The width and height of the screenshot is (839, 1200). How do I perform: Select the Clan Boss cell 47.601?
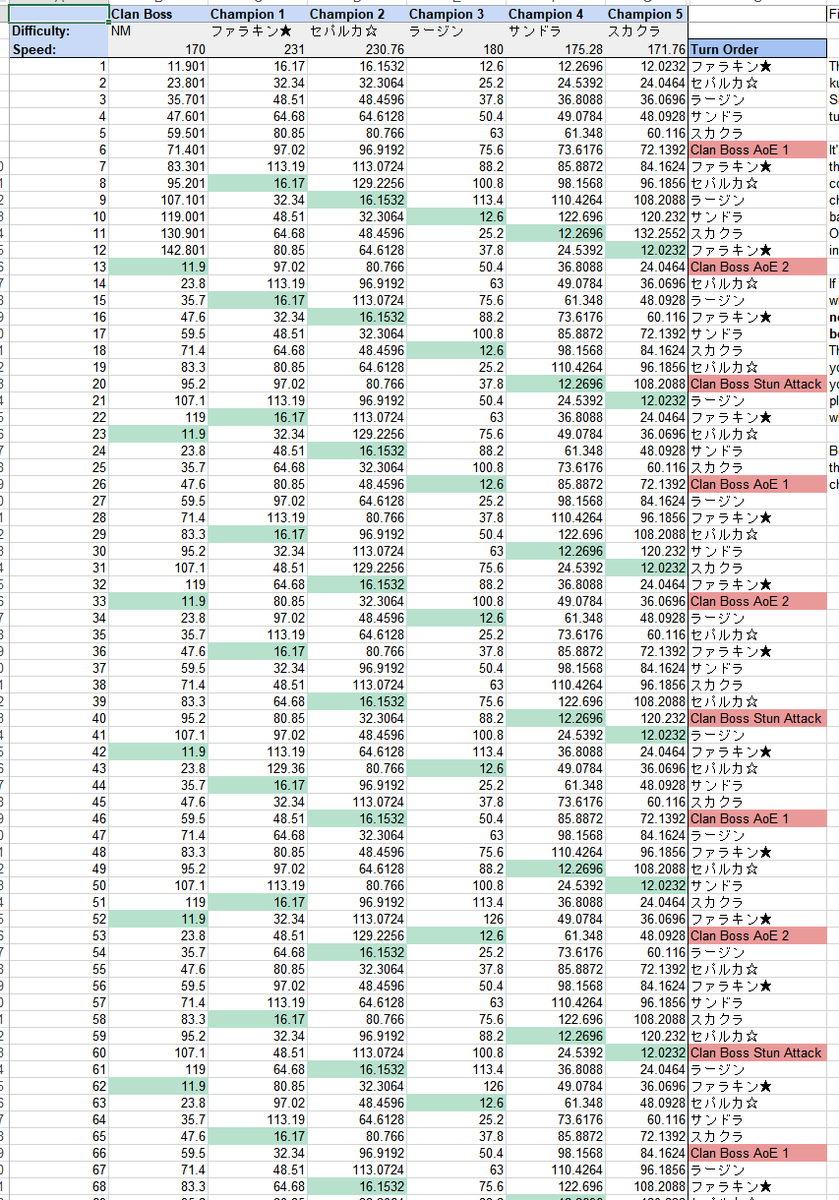(158, 116)
